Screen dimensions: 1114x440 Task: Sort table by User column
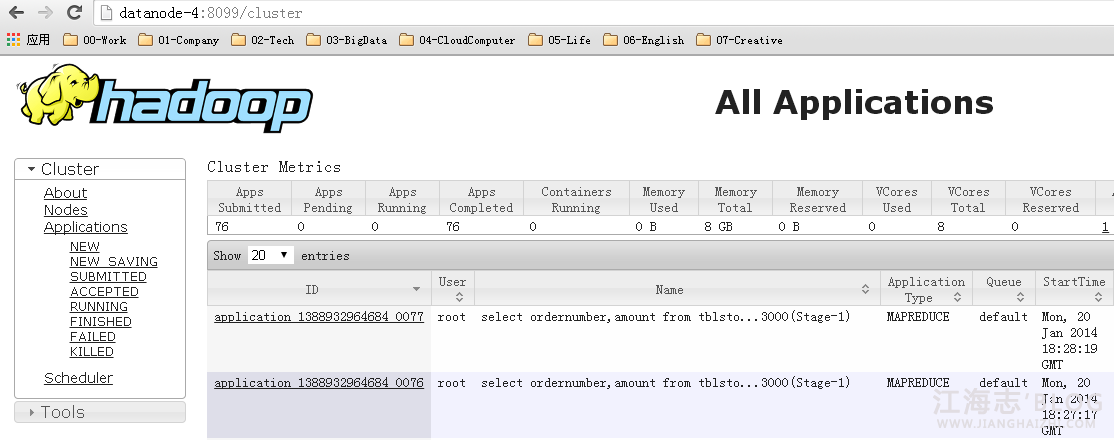tap(452, 289)
